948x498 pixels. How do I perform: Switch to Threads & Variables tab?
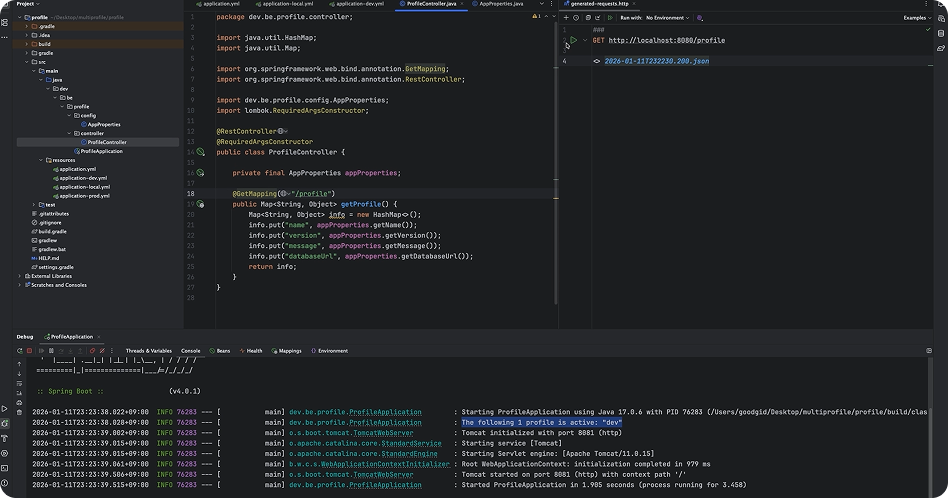[x=148, y=351]
